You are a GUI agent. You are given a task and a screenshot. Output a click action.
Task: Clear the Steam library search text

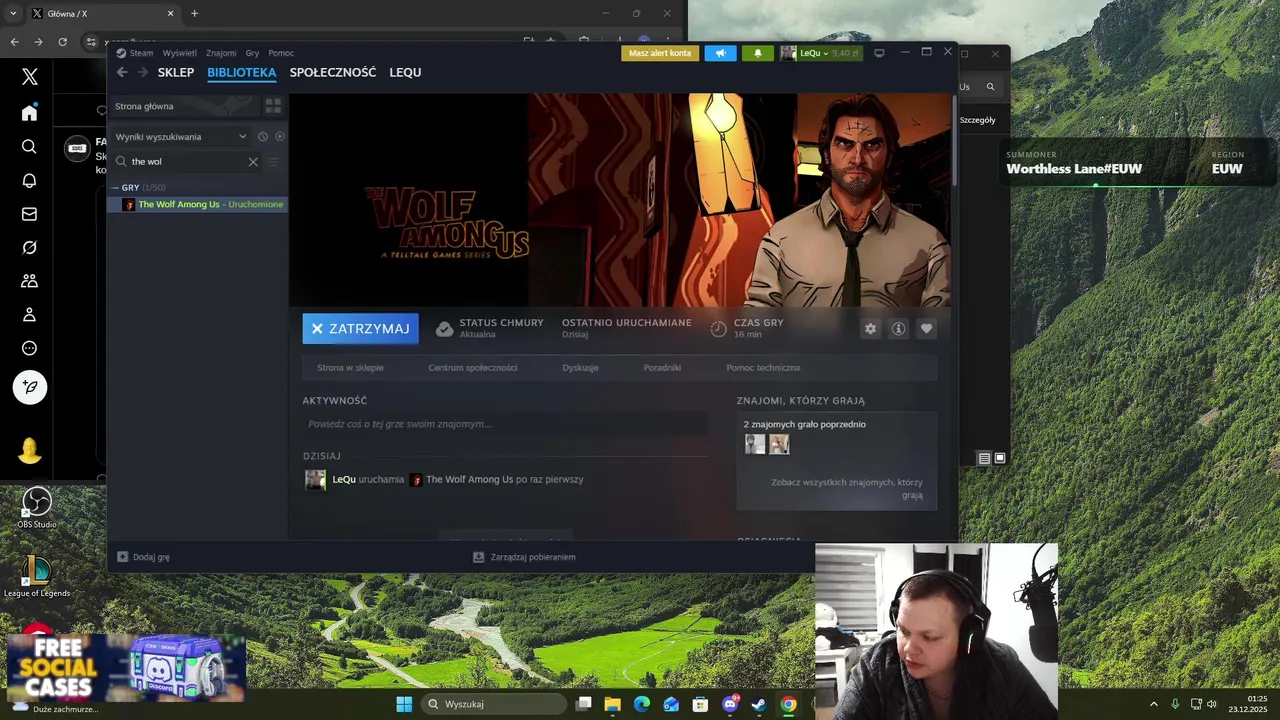[x=253, y=162]
